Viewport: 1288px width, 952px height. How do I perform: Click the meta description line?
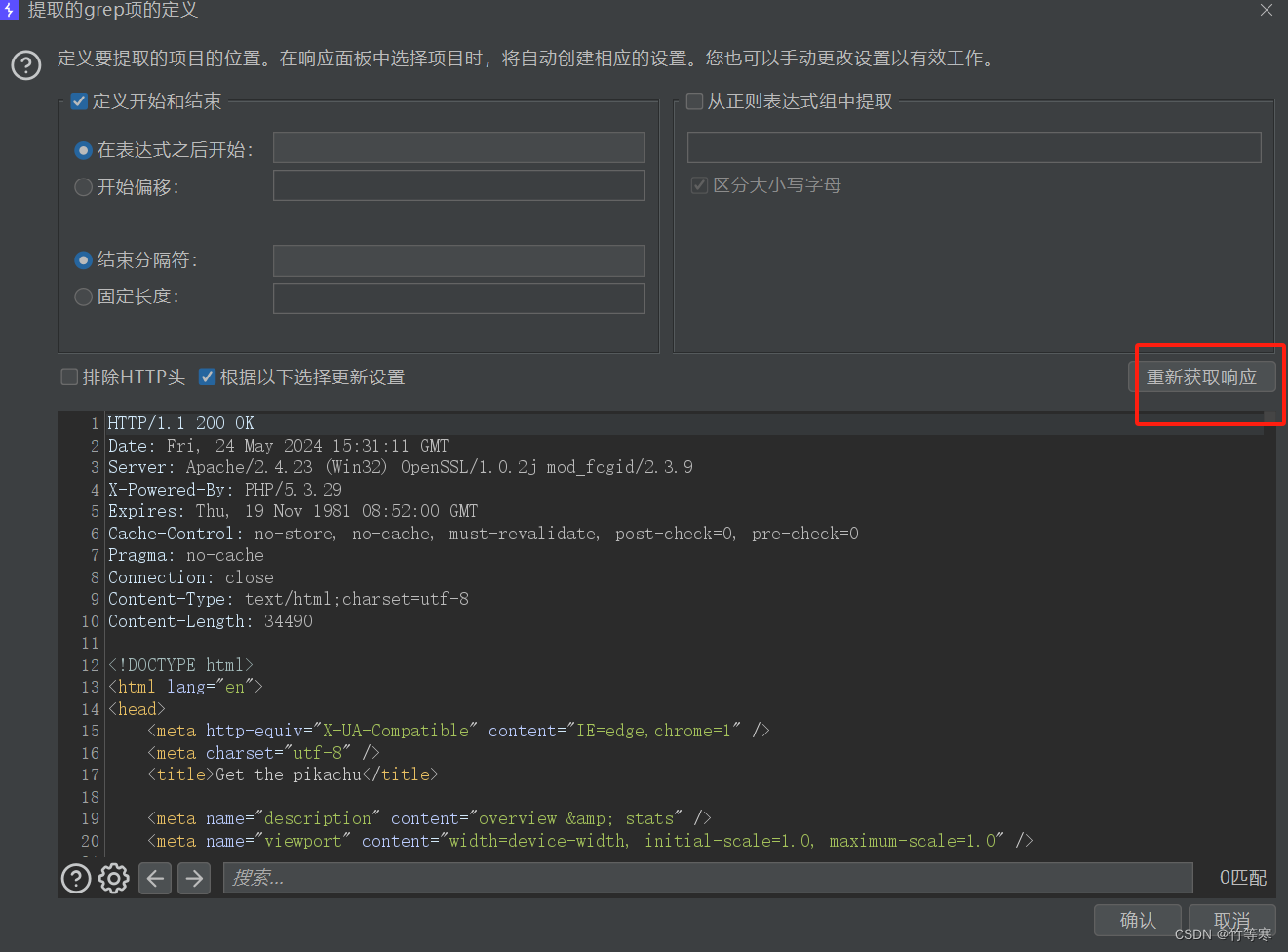[x=429, y=818]
